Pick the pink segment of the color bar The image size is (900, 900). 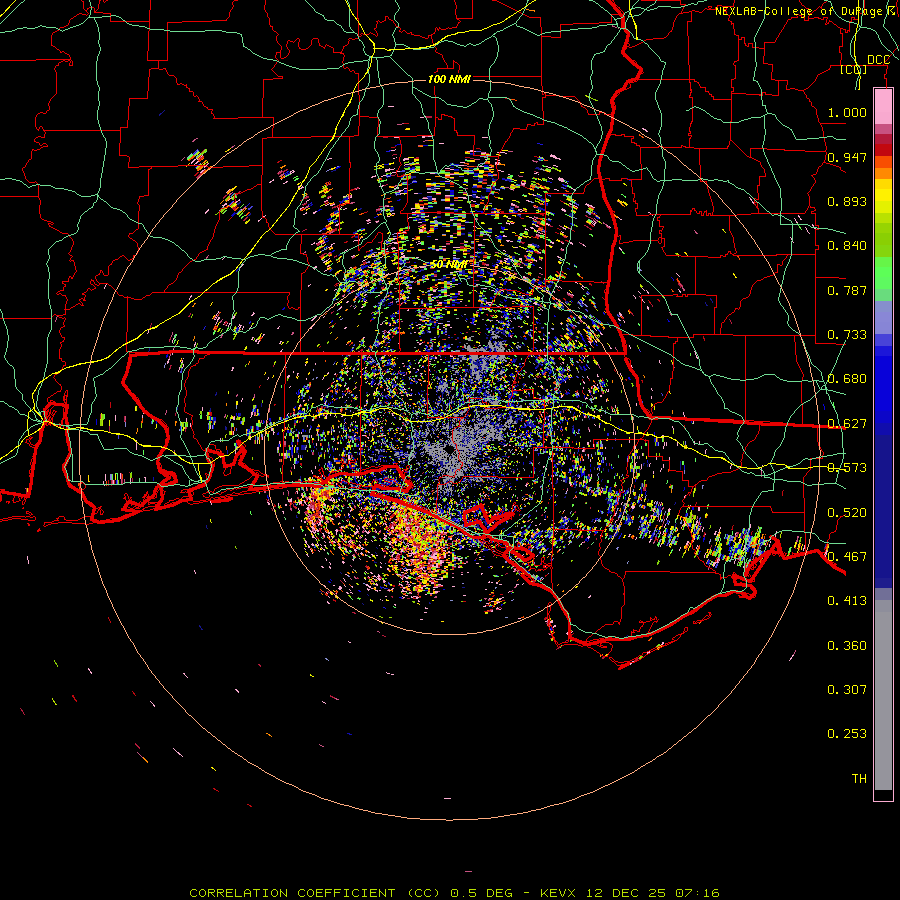click(x=883, y=107)
